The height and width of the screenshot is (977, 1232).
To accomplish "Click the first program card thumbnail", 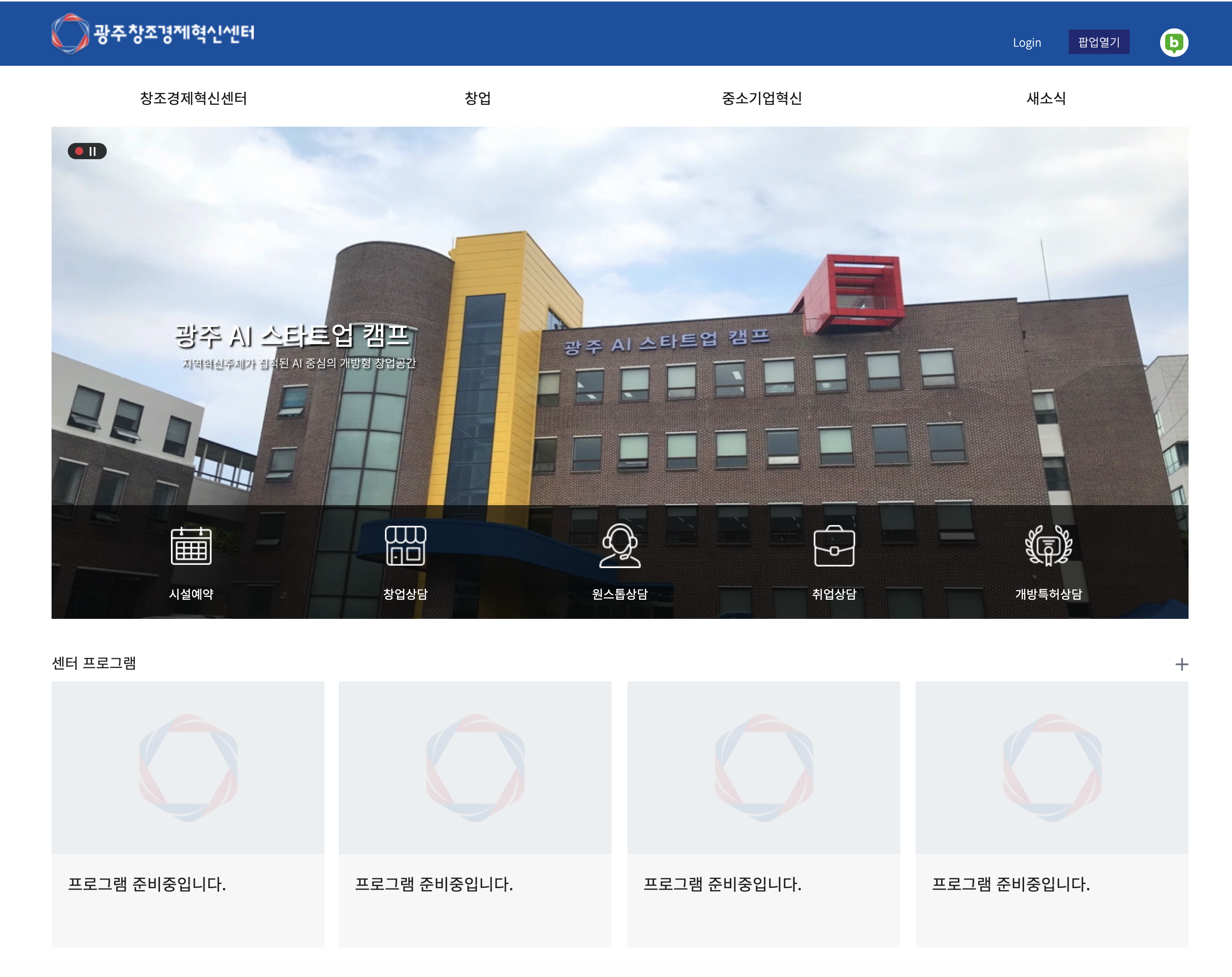I will pyautogui.click(x=188, y=767).
